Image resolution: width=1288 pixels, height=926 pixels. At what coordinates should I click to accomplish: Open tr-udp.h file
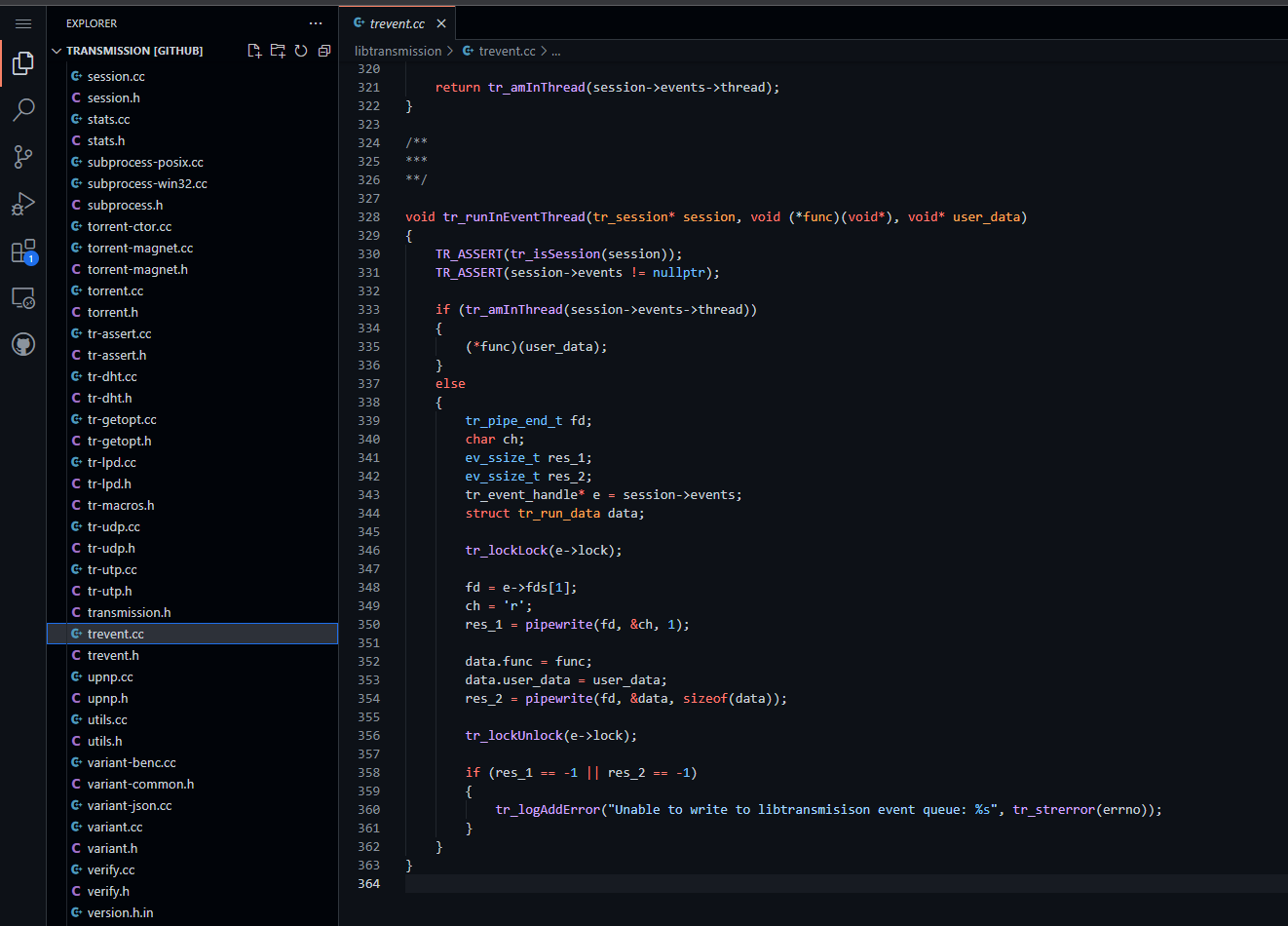[193, 548]
